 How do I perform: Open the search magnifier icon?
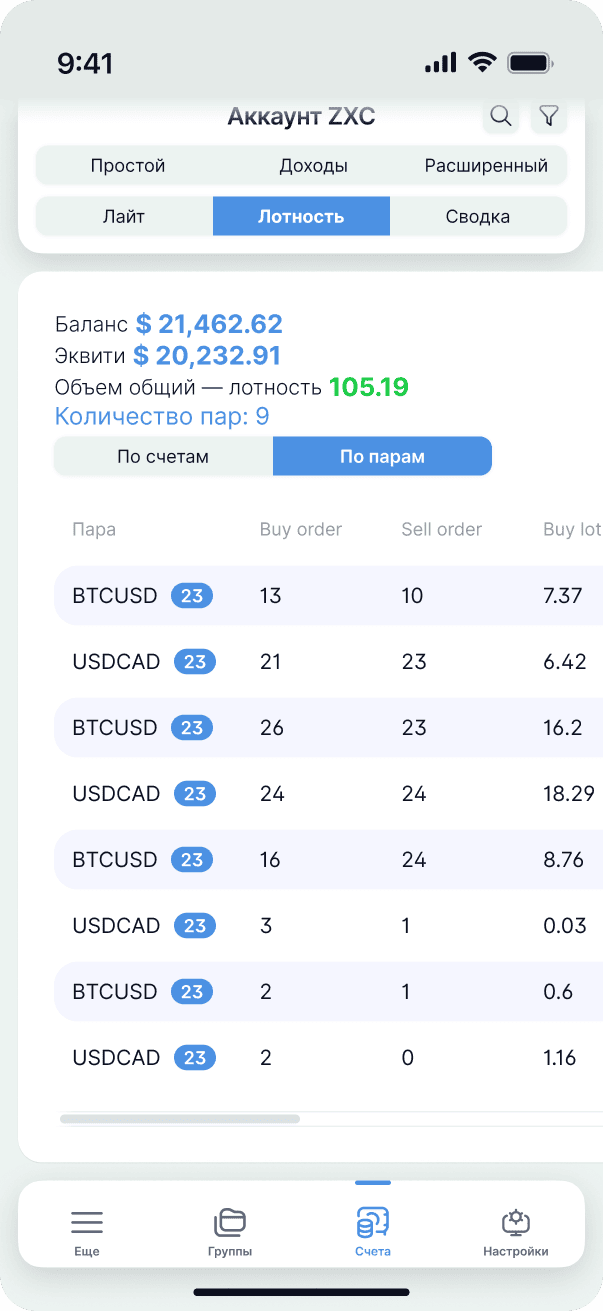[x=501, y=116]
